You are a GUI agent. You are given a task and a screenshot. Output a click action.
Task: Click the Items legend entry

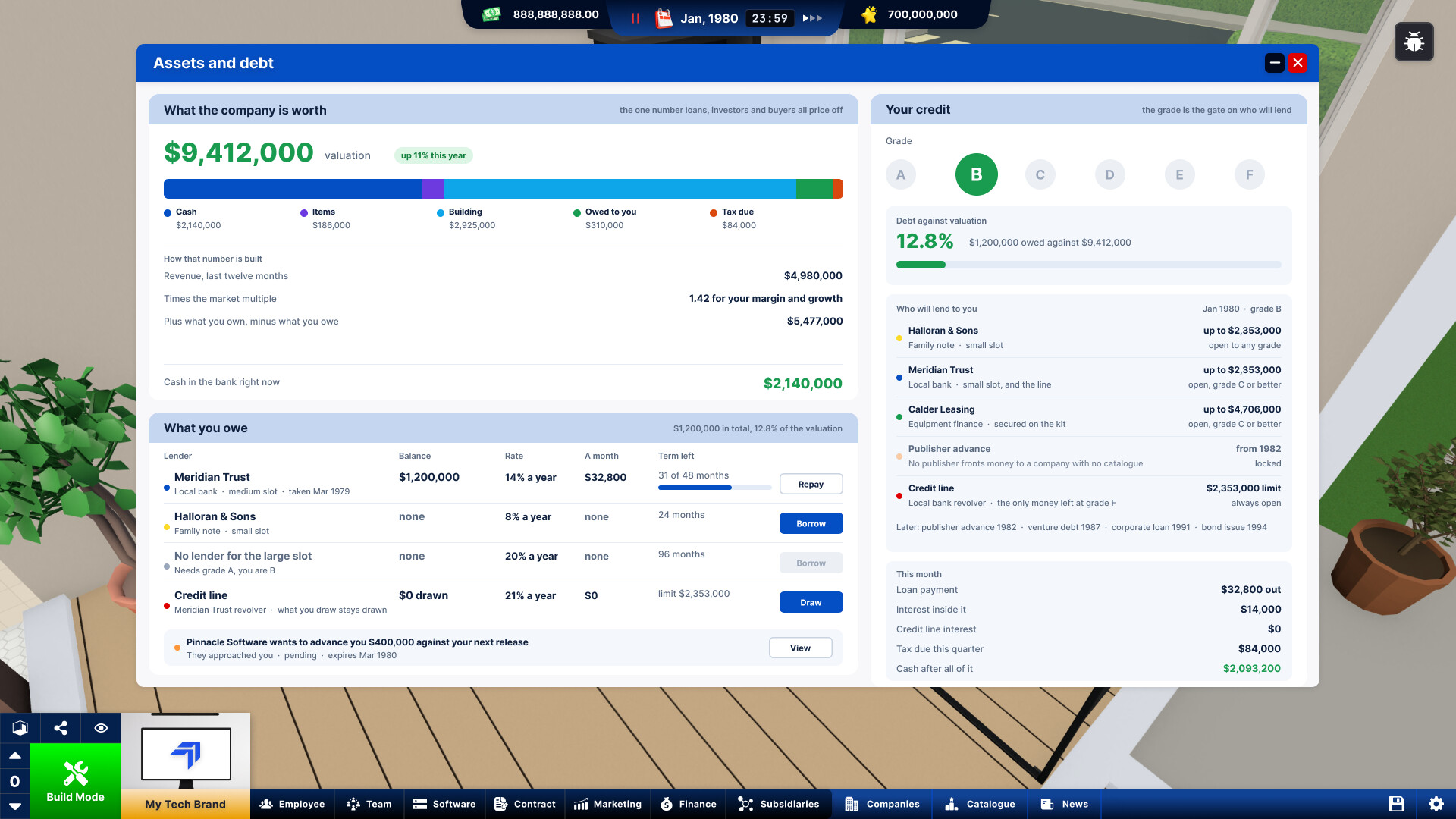[325, 218]
